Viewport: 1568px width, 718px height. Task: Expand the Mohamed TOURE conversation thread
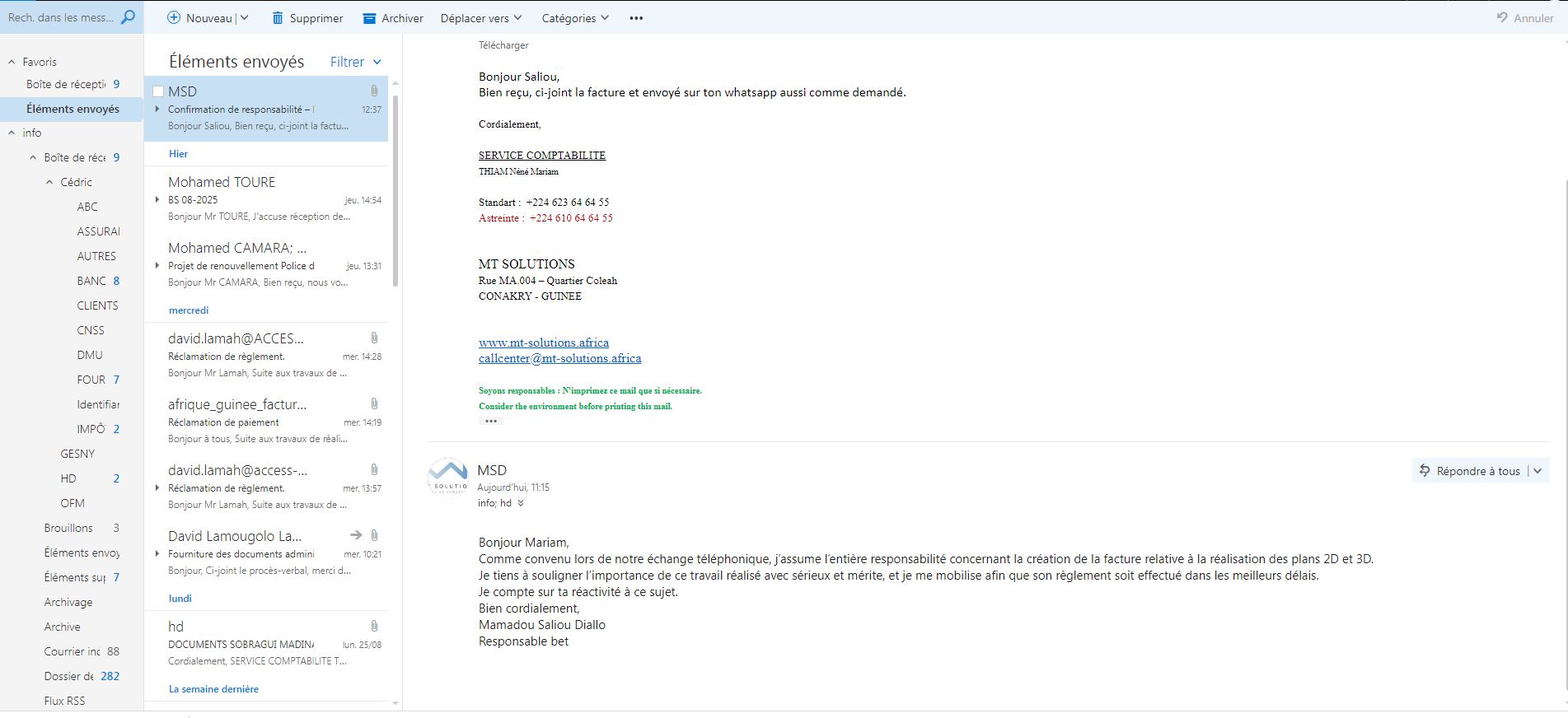tap(157, 199)
